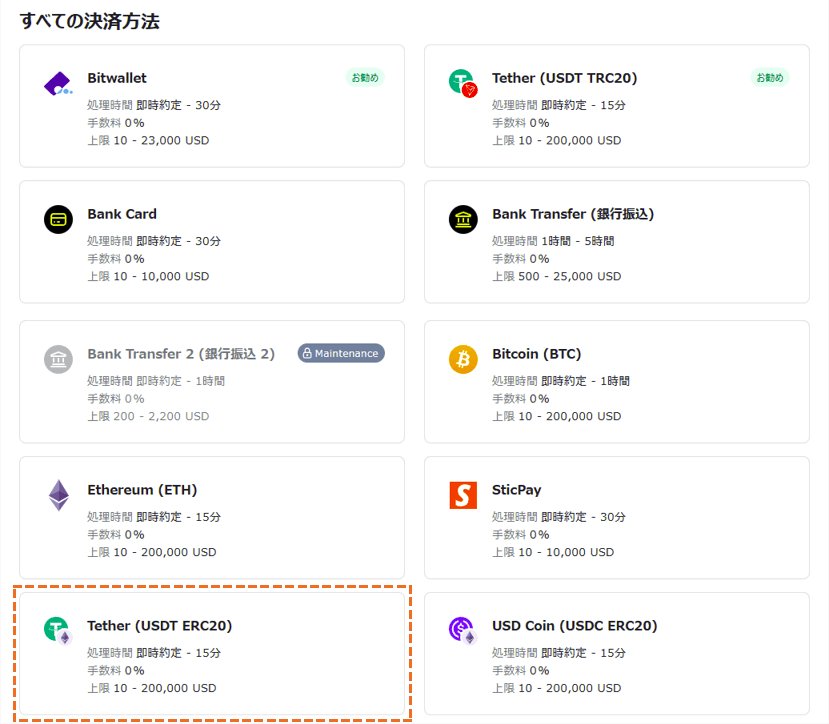Choose Tether (USDT TRC20) payment title
This screenshot has width=829, height=724.
[565, 78]
